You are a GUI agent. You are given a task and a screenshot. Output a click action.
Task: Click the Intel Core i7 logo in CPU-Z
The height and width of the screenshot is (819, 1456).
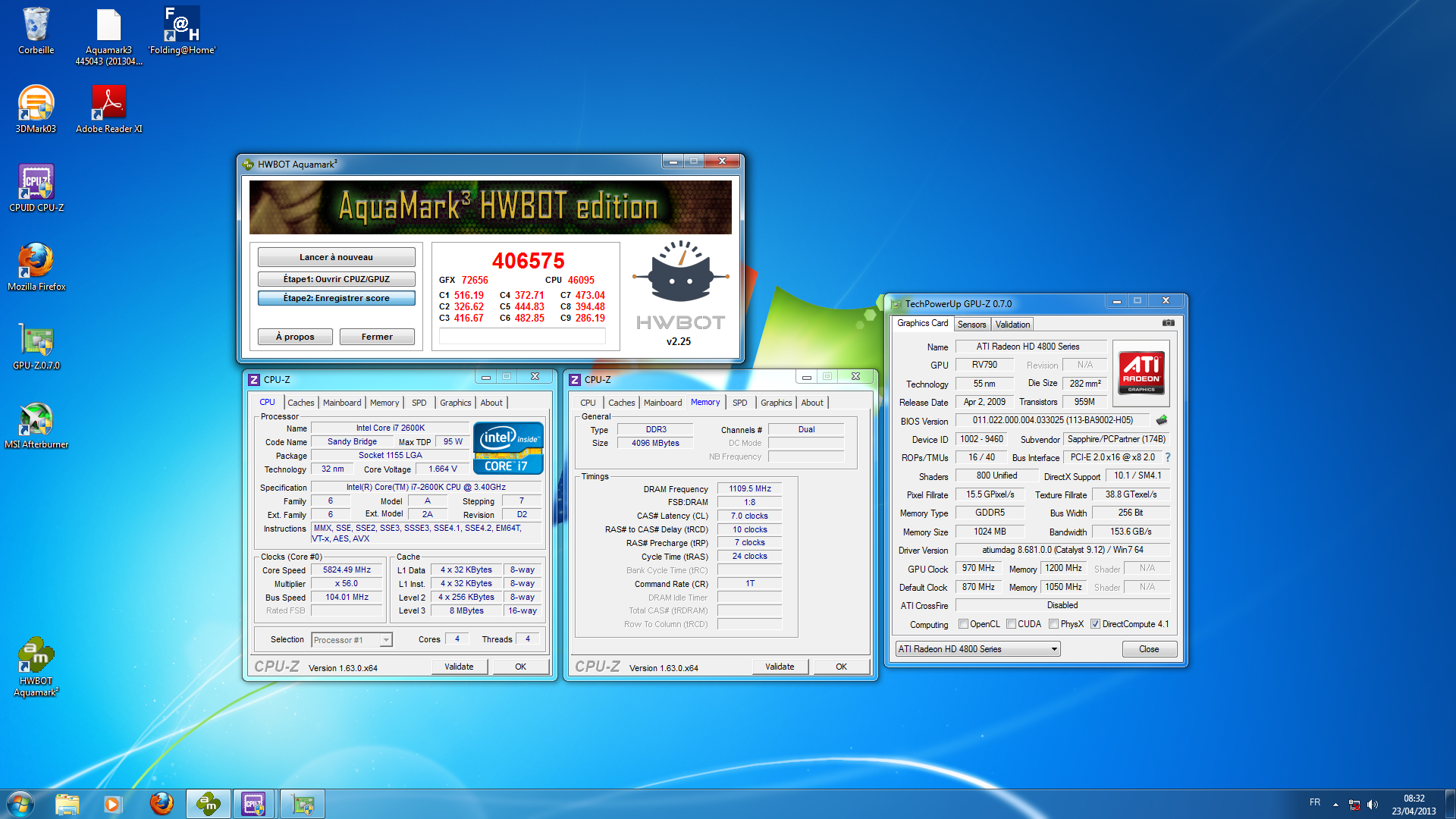pos(508,448)
